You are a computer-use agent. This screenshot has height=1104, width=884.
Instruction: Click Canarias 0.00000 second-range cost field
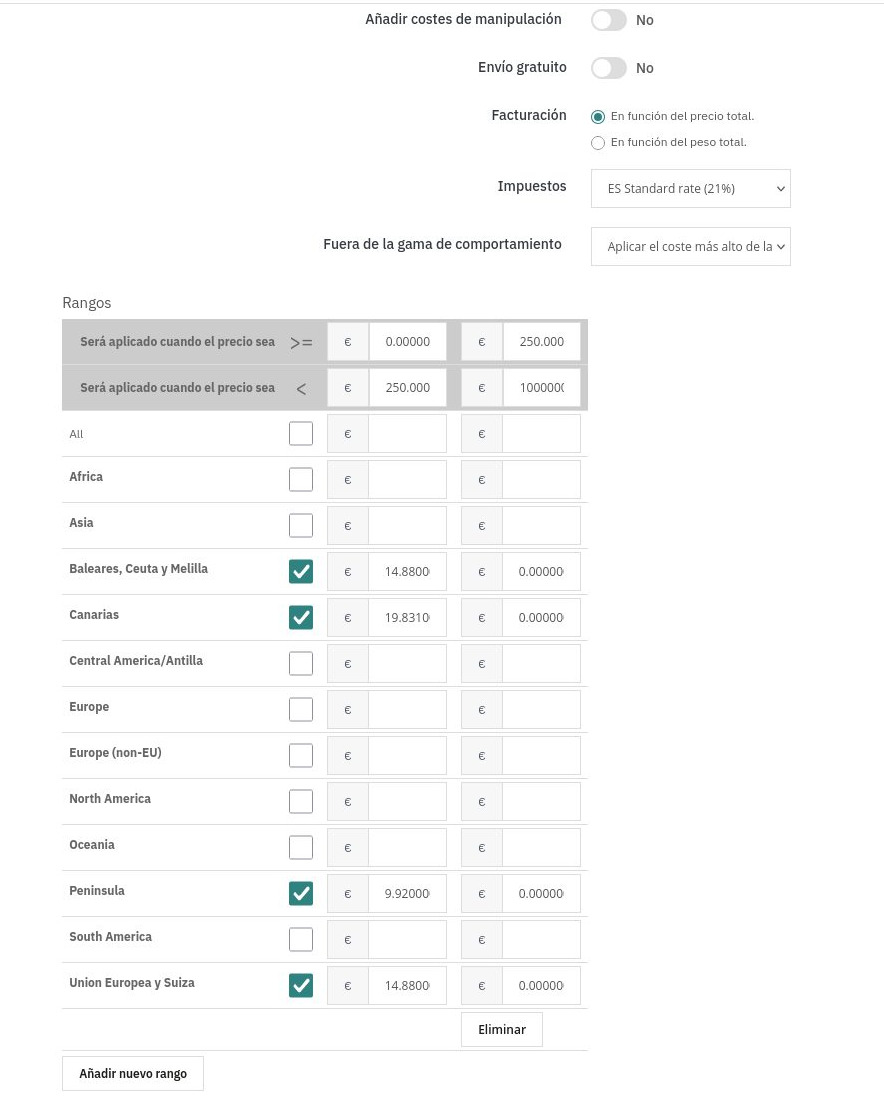point(542,617)
